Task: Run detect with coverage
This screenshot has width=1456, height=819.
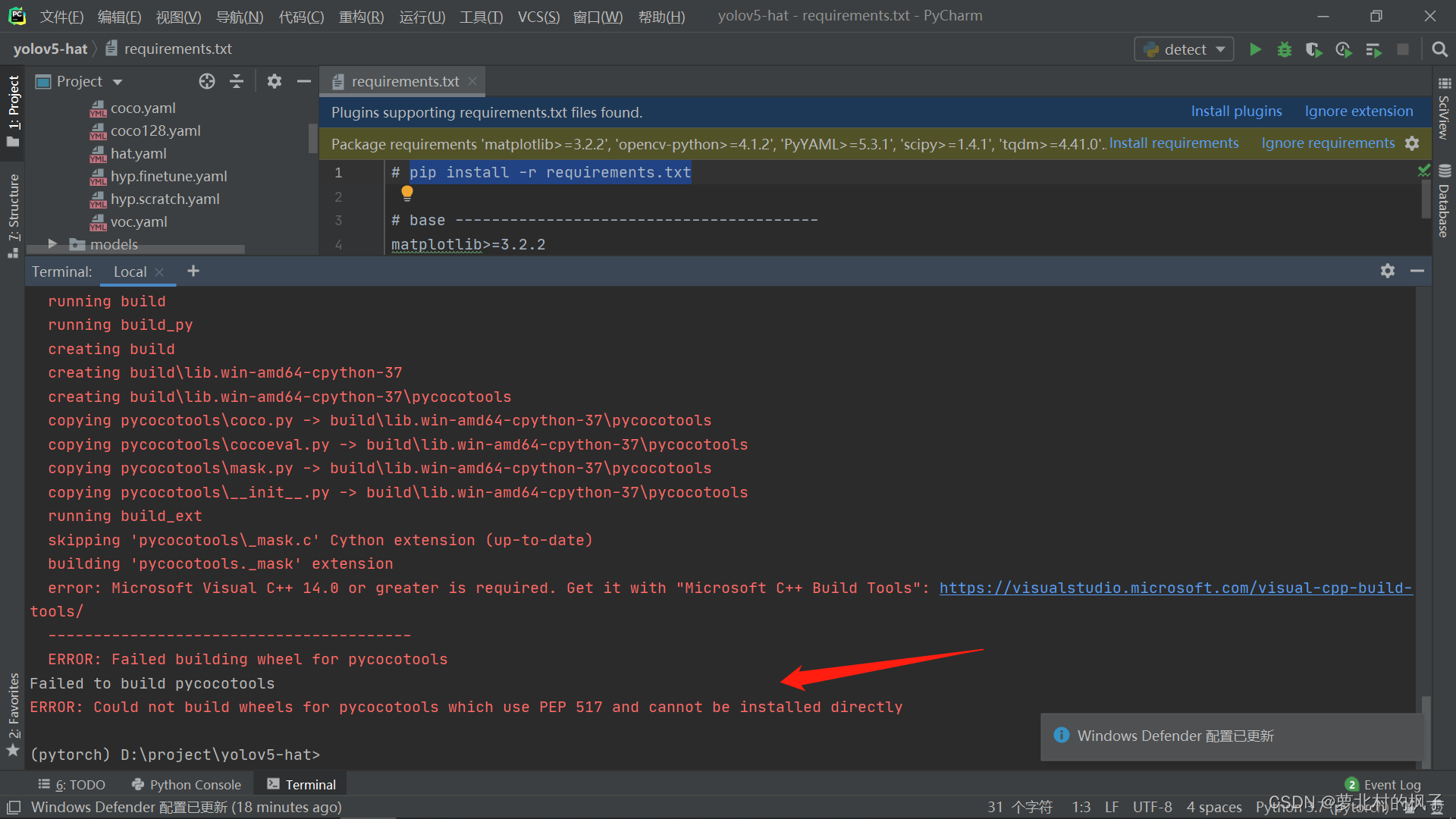Action: 1313,49
